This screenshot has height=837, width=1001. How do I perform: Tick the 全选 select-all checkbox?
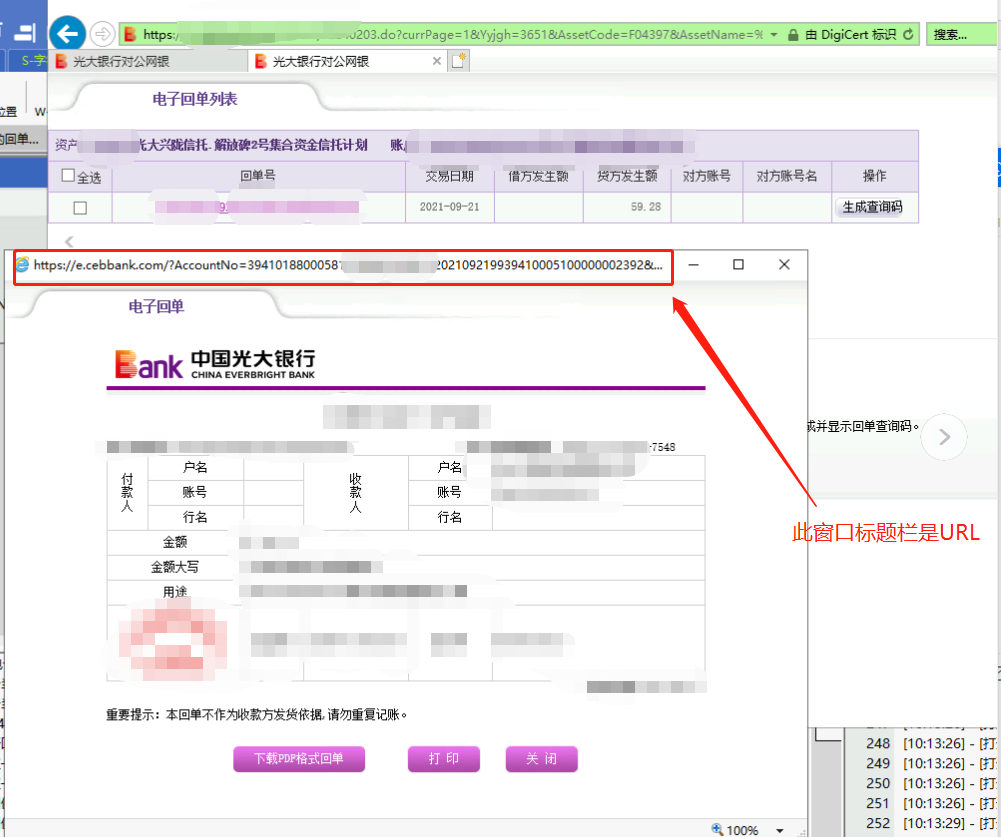click(68, 176)
